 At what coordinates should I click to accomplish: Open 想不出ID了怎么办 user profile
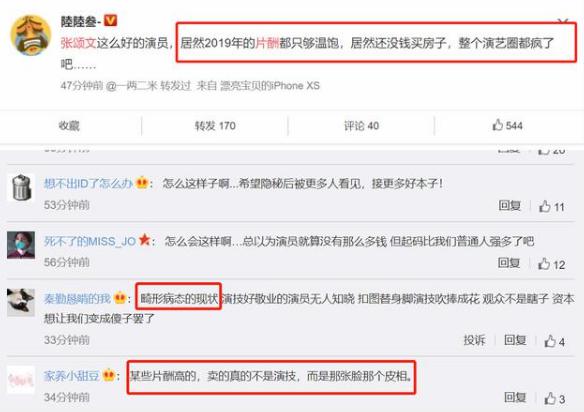point(88,183)
